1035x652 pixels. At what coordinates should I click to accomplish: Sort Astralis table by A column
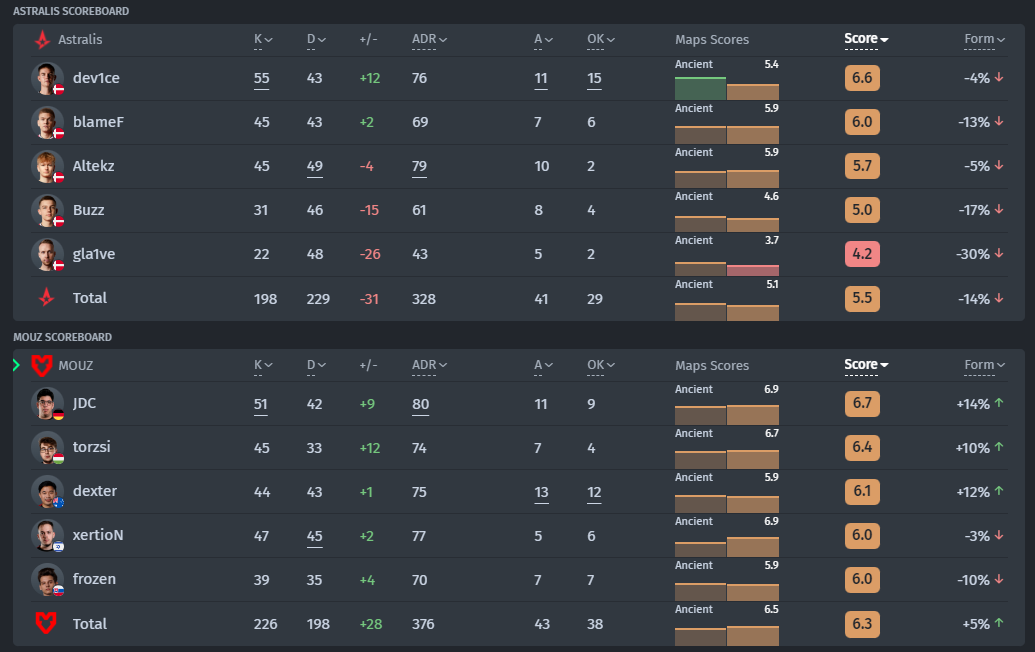point(543,40)
